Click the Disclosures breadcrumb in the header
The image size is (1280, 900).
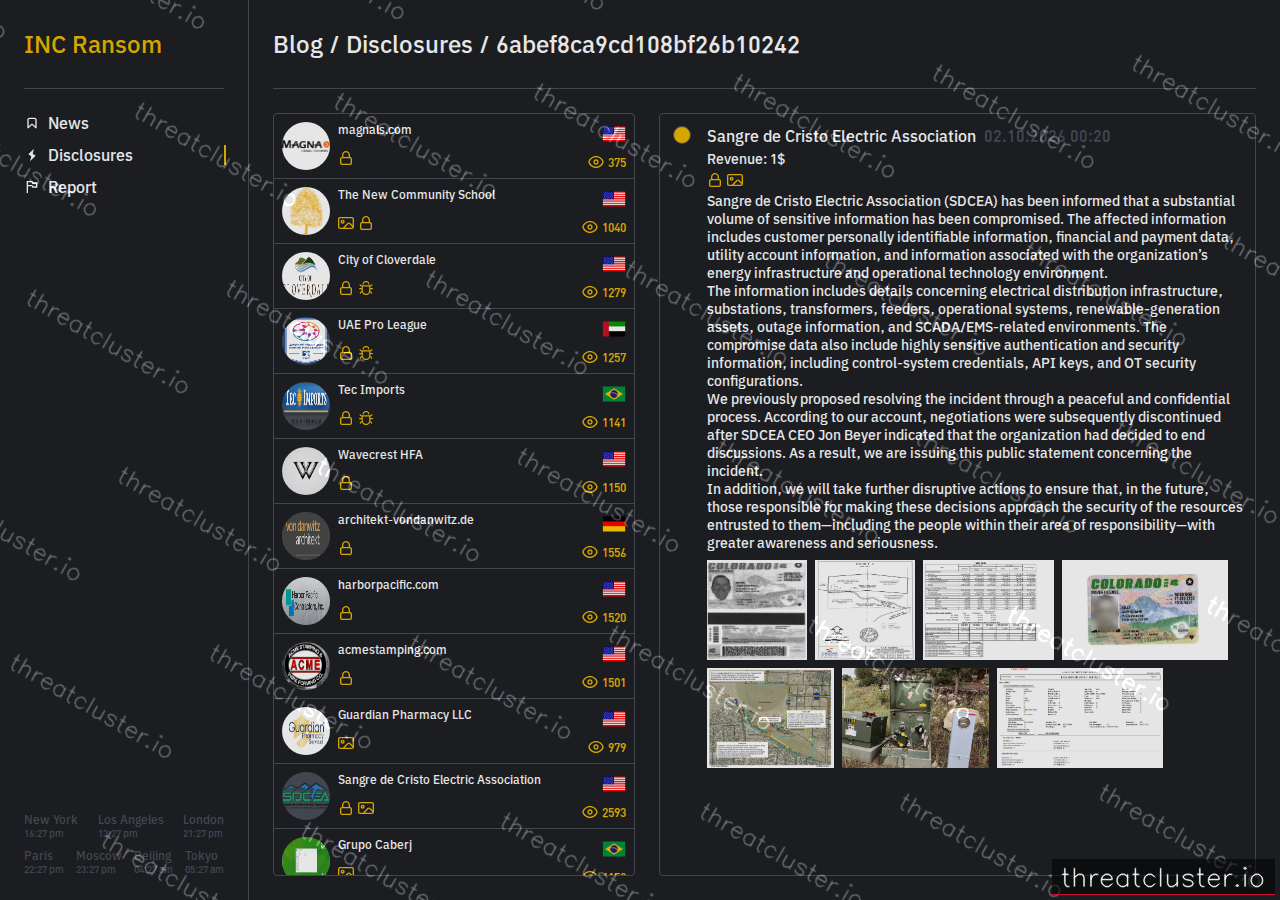(x=409, y=45)
